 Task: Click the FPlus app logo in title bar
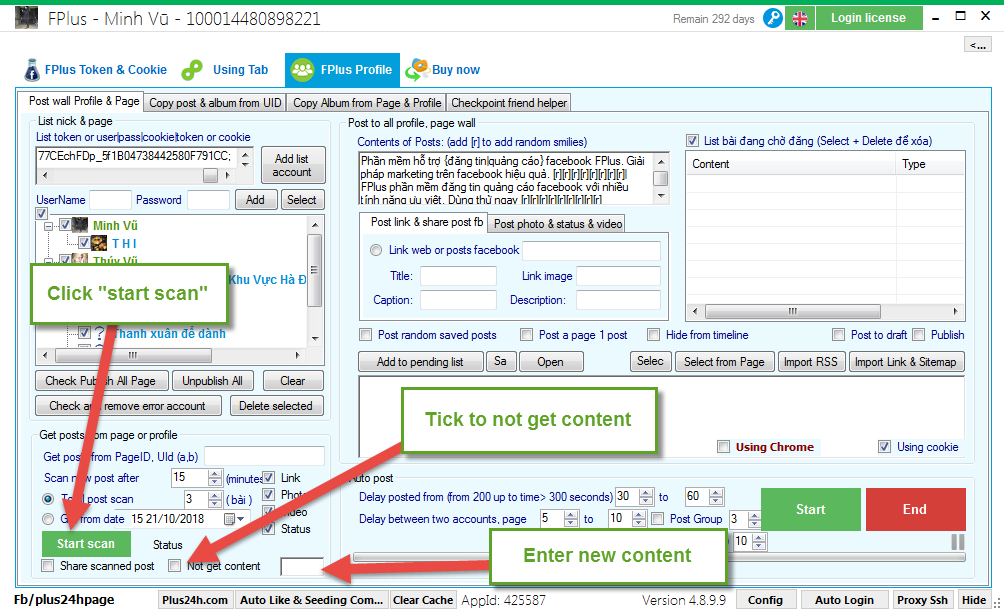coord(26,17)
